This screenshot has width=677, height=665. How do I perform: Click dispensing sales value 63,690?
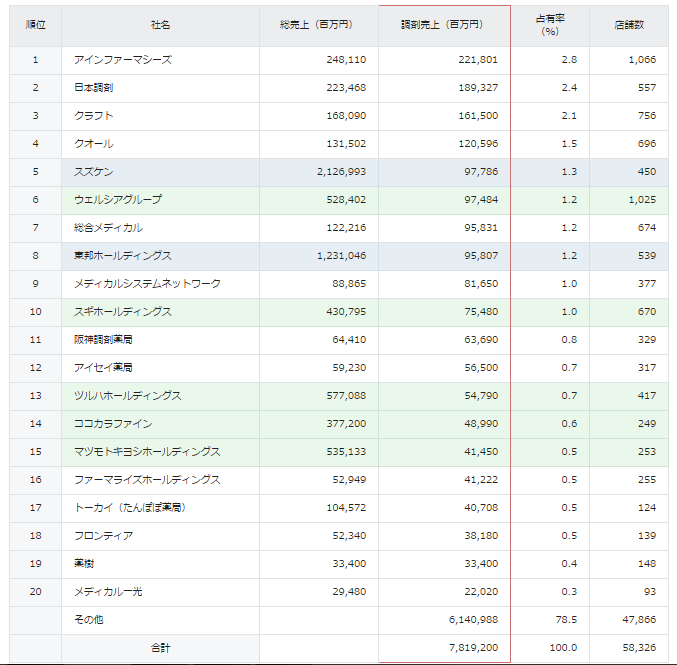pos(481,340)
